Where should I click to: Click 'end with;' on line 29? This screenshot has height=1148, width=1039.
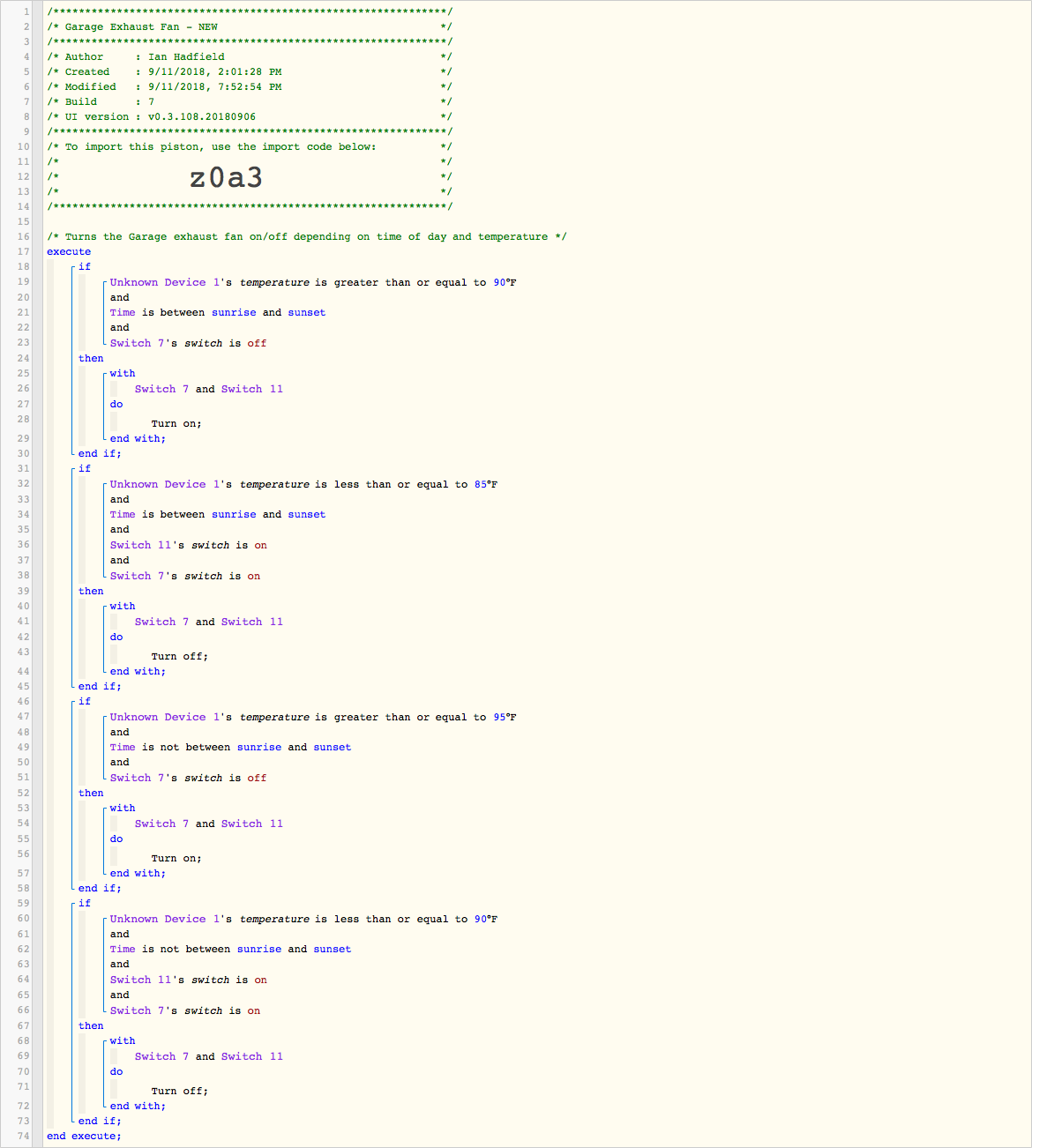[x=138, y=438]
